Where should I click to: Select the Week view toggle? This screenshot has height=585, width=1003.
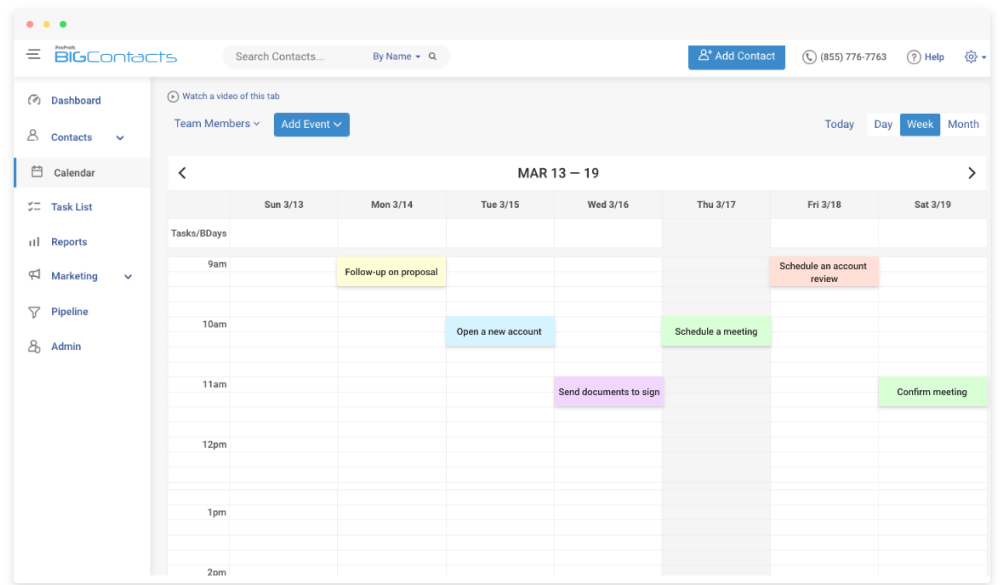[x=920, y=125]
